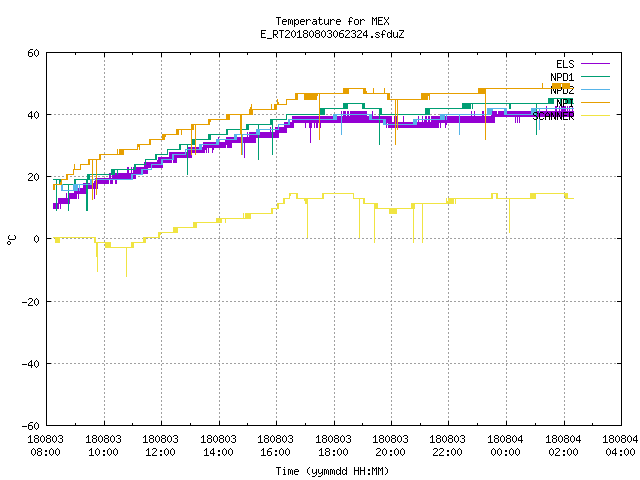Image resolution: width=640 pixels, height=480 pixels.
Task: Click the x-axis label 180804 00:00
Action: (506, 446)
